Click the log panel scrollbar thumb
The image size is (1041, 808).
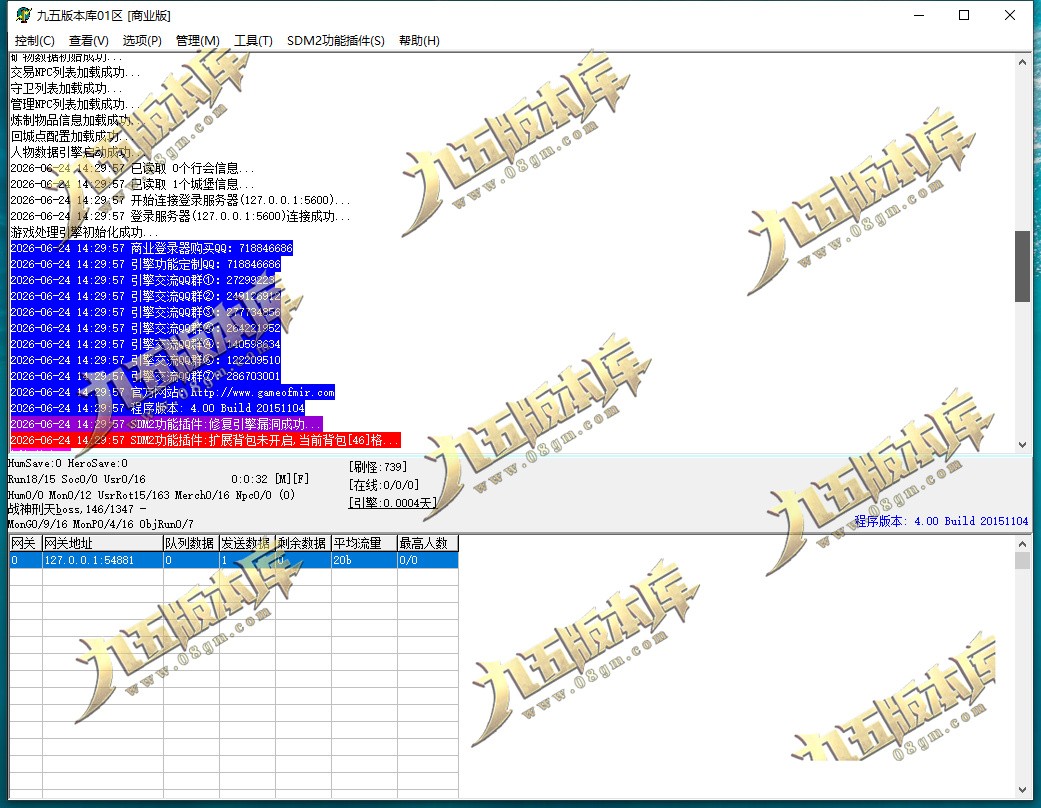(1022, 266)
